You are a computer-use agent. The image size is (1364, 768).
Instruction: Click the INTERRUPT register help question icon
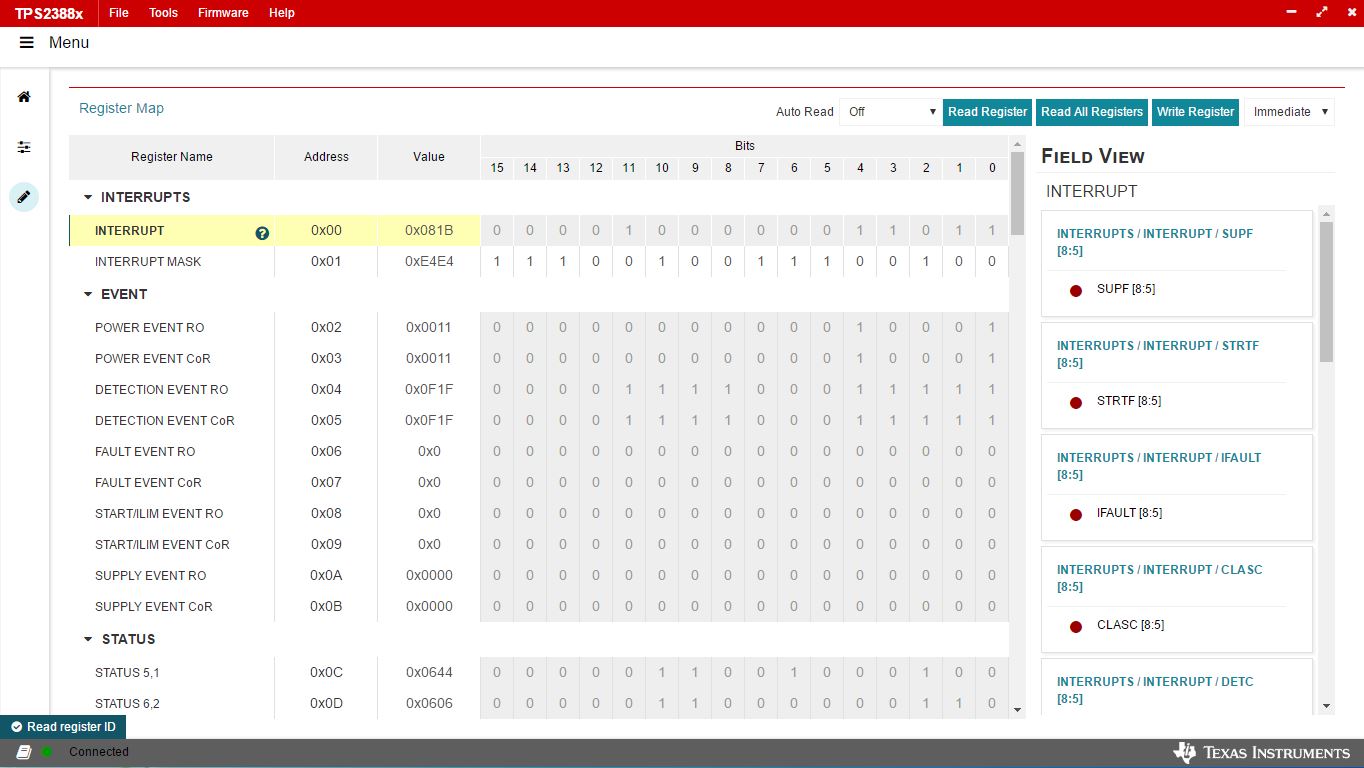262,233
